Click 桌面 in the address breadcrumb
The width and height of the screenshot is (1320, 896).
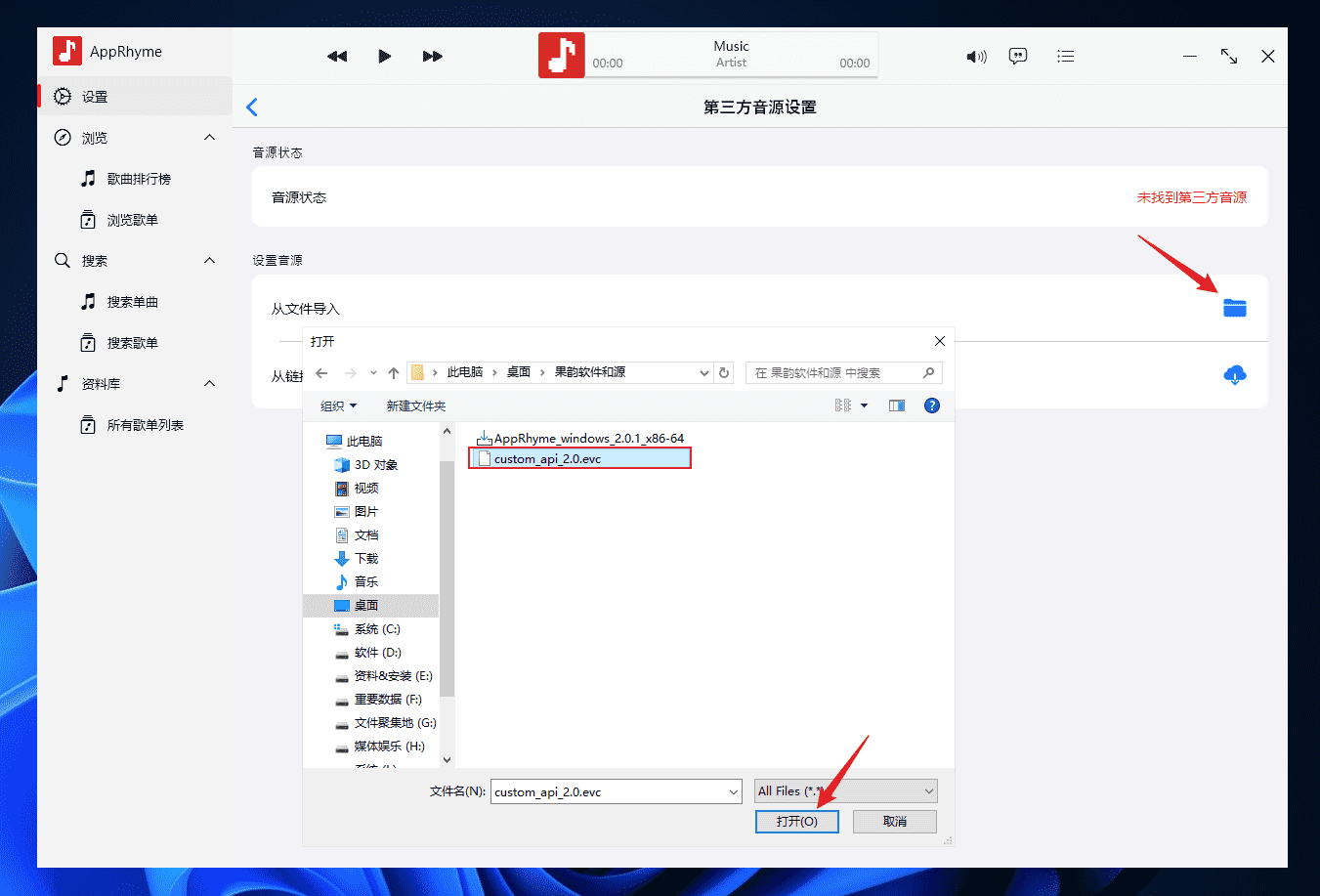[519, 372]
